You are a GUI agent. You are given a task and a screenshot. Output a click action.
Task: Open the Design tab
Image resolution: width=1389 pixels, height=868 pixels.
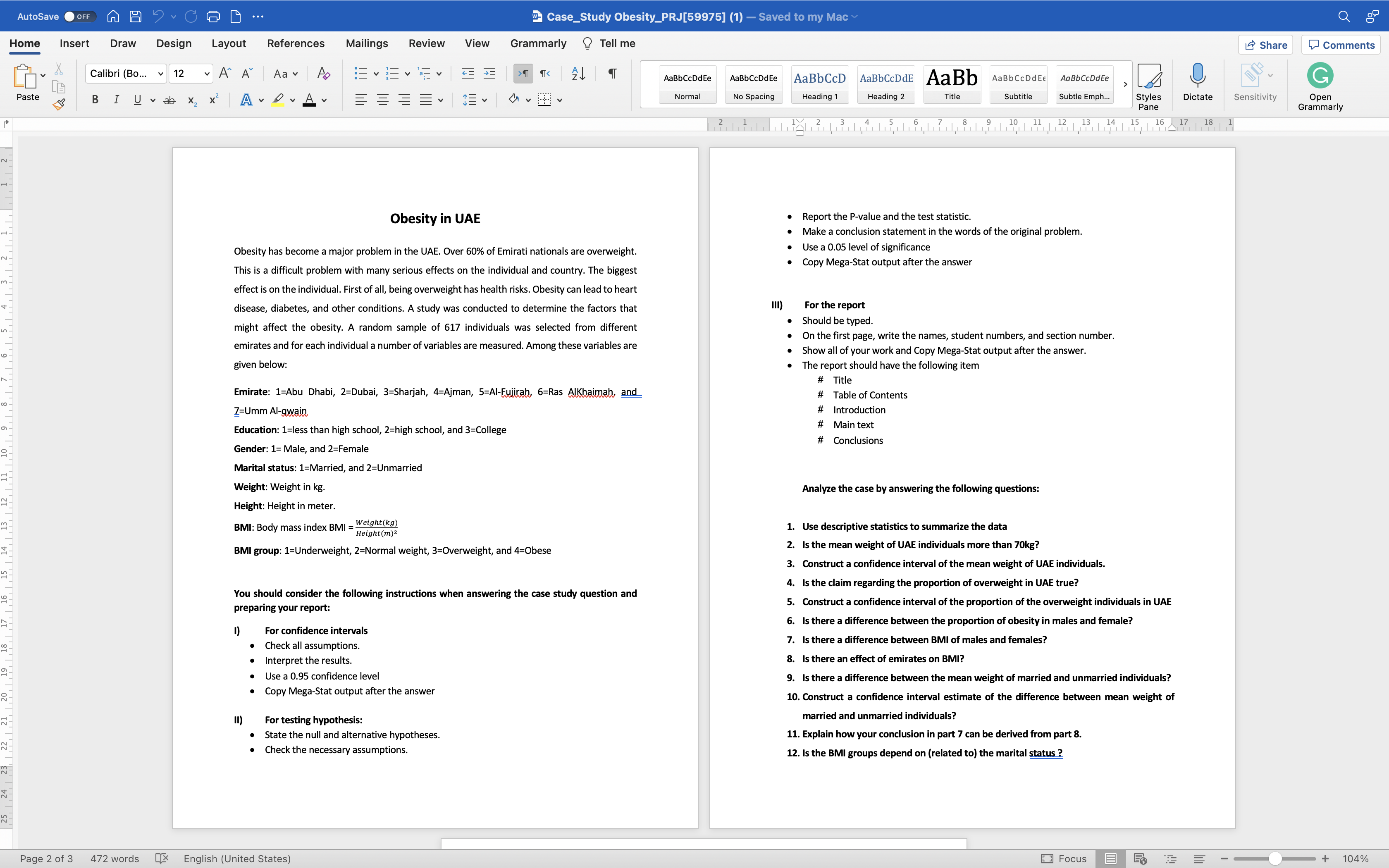173,44
